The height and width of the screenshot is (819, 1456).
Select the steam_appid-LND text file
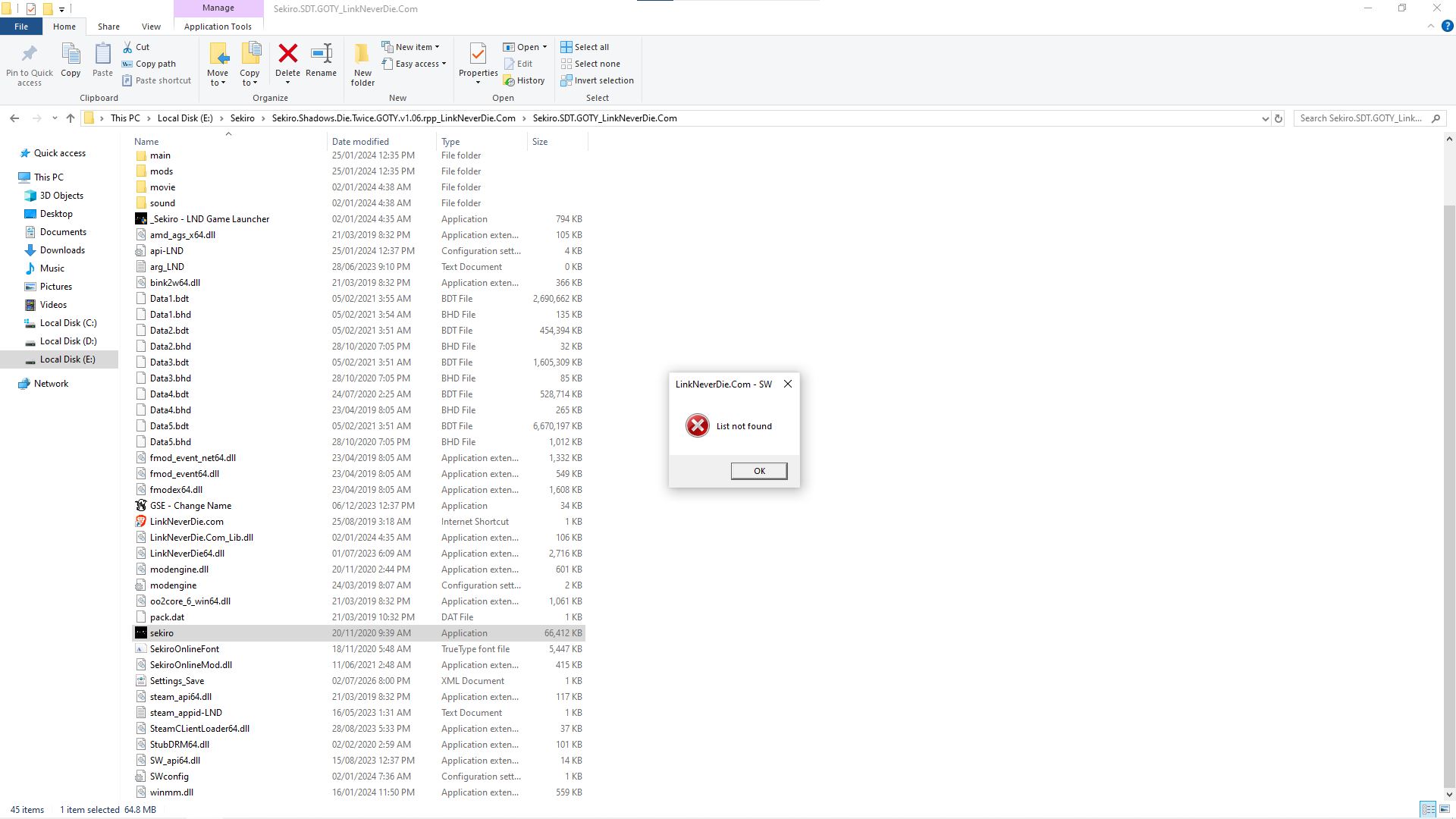tap(186, 713)
